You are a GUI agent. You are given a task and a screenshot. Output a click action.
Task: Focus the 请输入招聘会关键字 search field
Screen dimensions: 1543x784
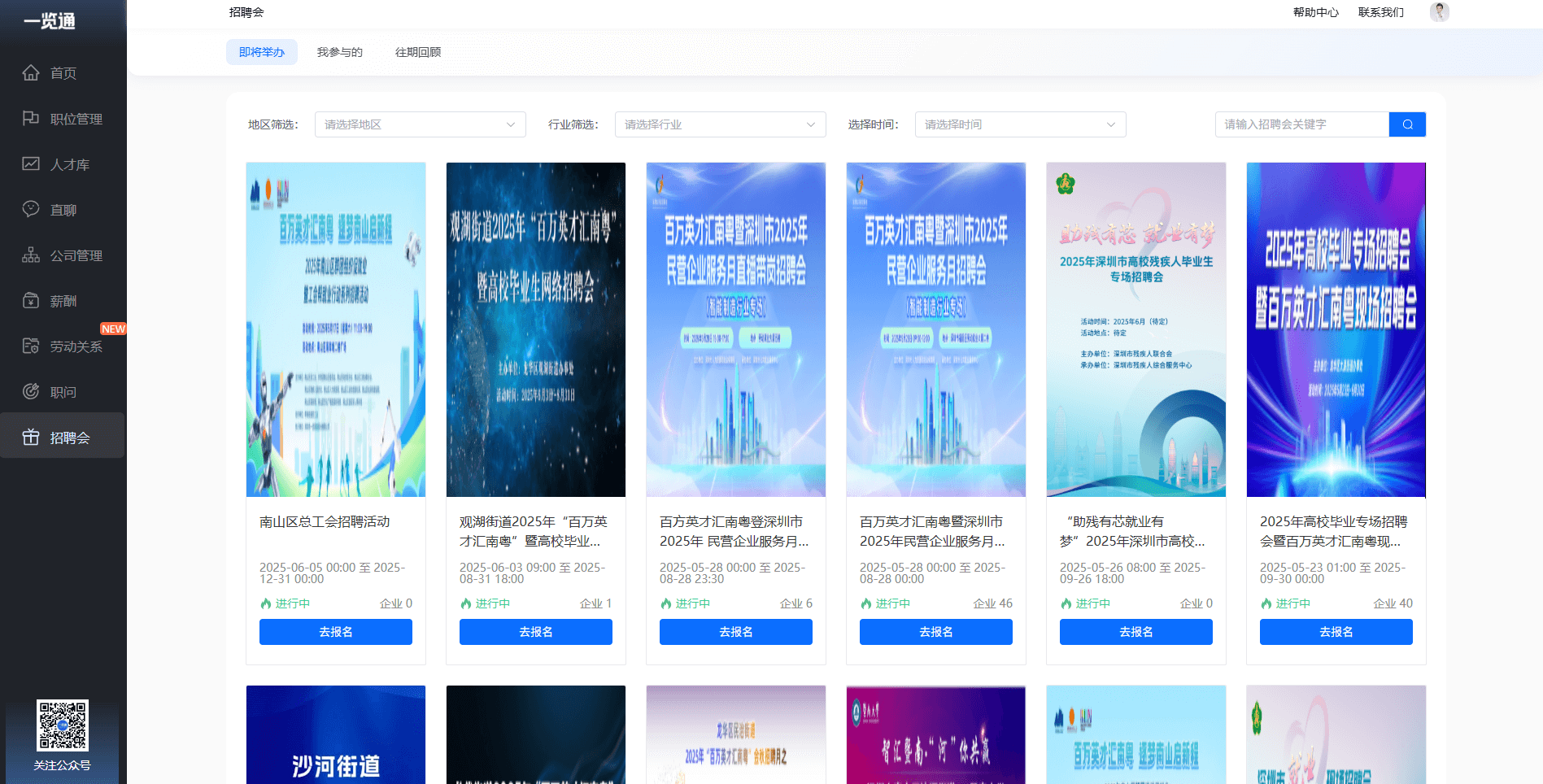[1302, 124]
